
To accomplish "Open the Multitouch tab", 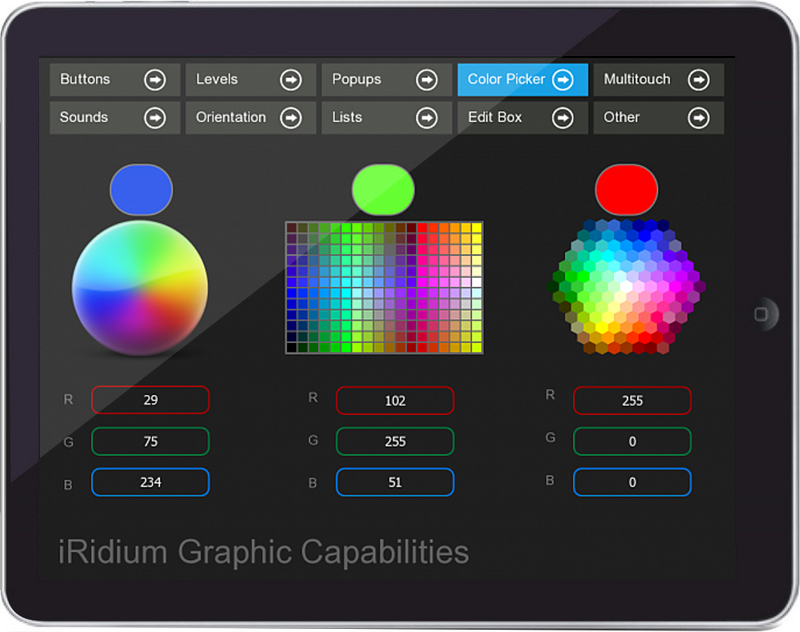I will [640, 80].
